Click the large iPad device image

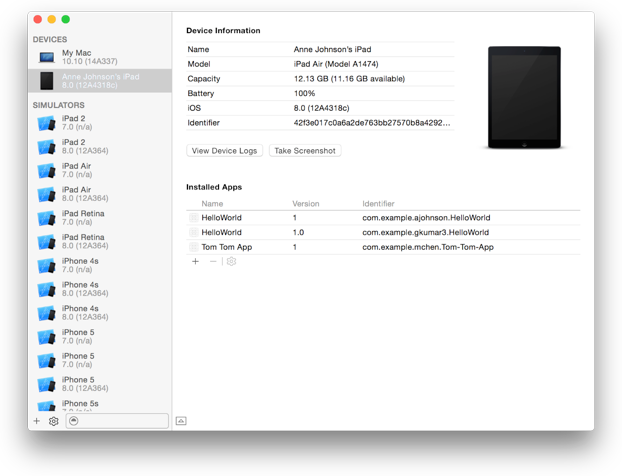524,98
